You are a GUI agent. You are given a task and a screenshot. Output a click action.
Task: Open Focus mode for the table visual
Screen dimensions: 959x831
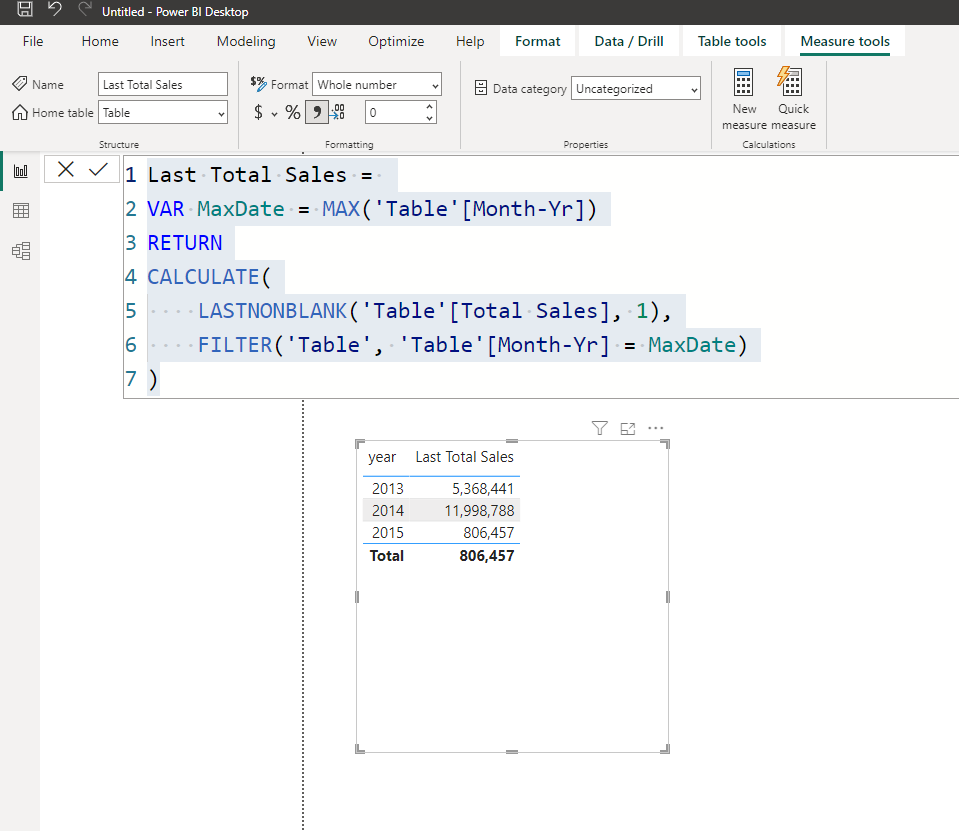click(628, 428)
